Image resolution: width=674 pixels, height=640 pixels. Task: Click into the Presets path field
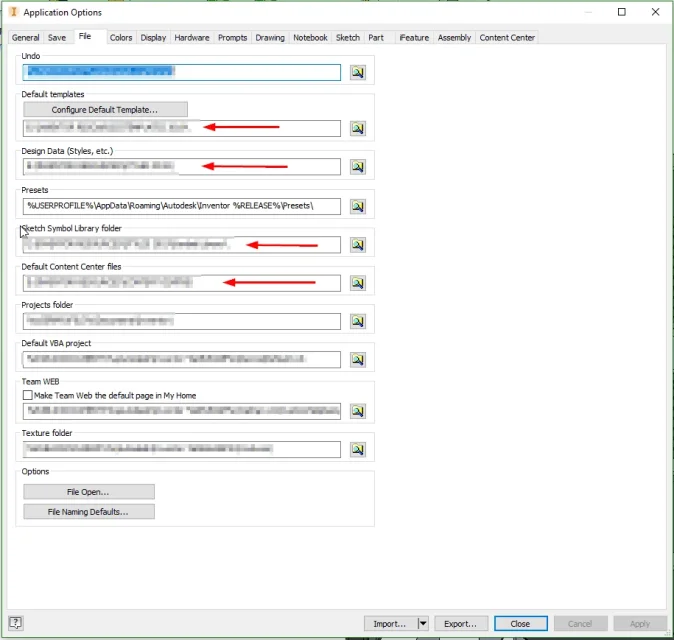[x=181, y=206]
